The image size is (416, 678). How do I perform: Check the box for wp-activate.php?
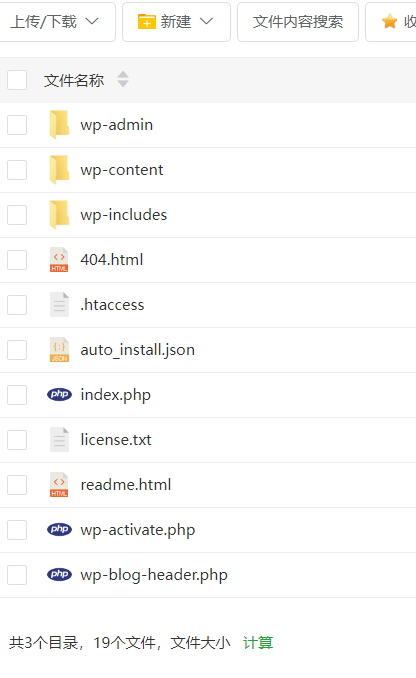coord(17,530)
